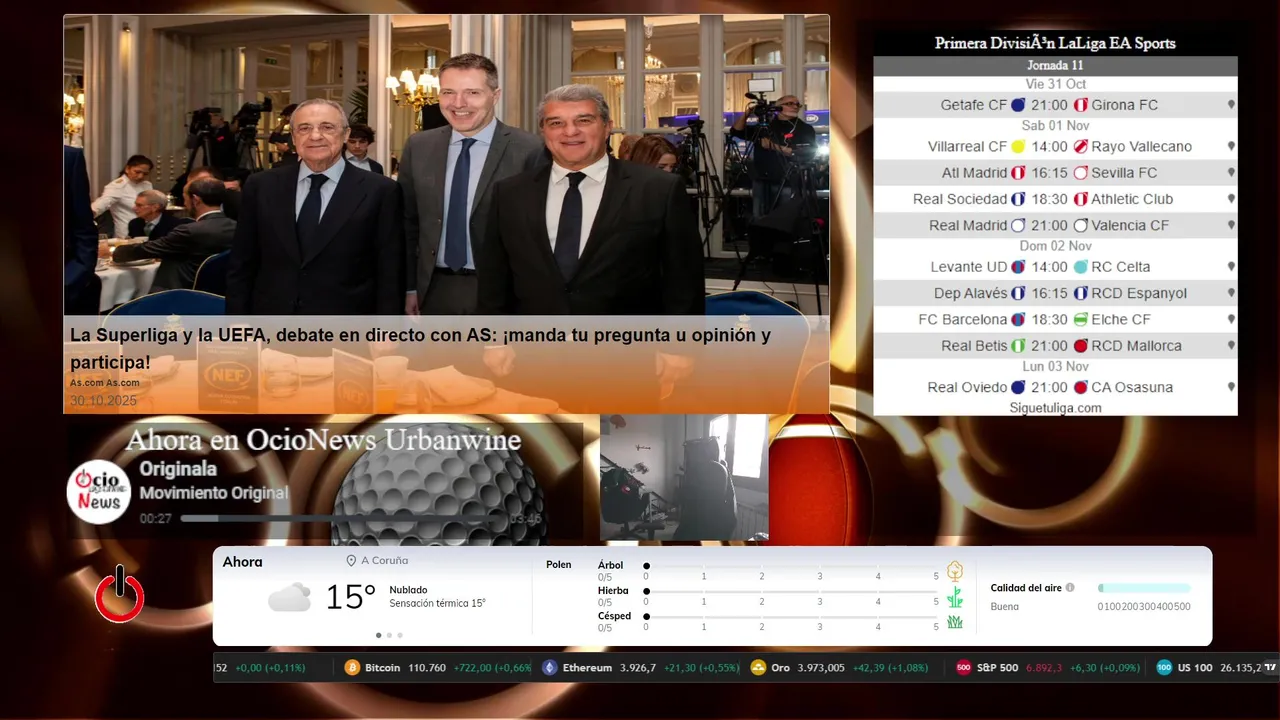The height and width of the screenshot is (720, 1280).
Task: Click the RCD Mallorca team badge
Action: click(1081, 346)
